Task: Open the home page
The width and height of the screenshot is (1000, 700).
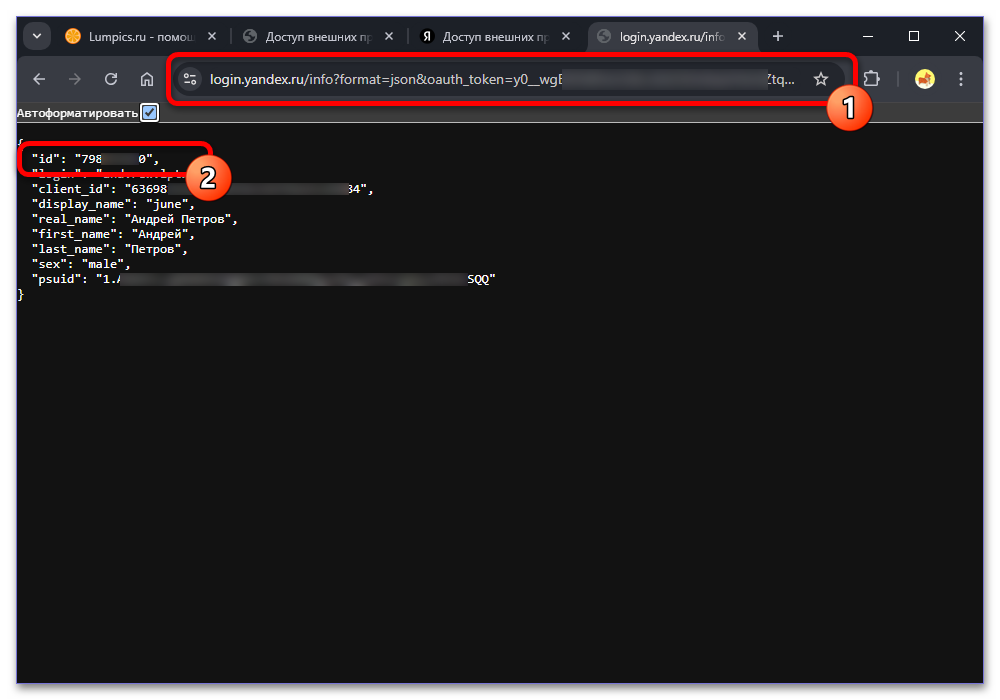Action: (147, 79)
